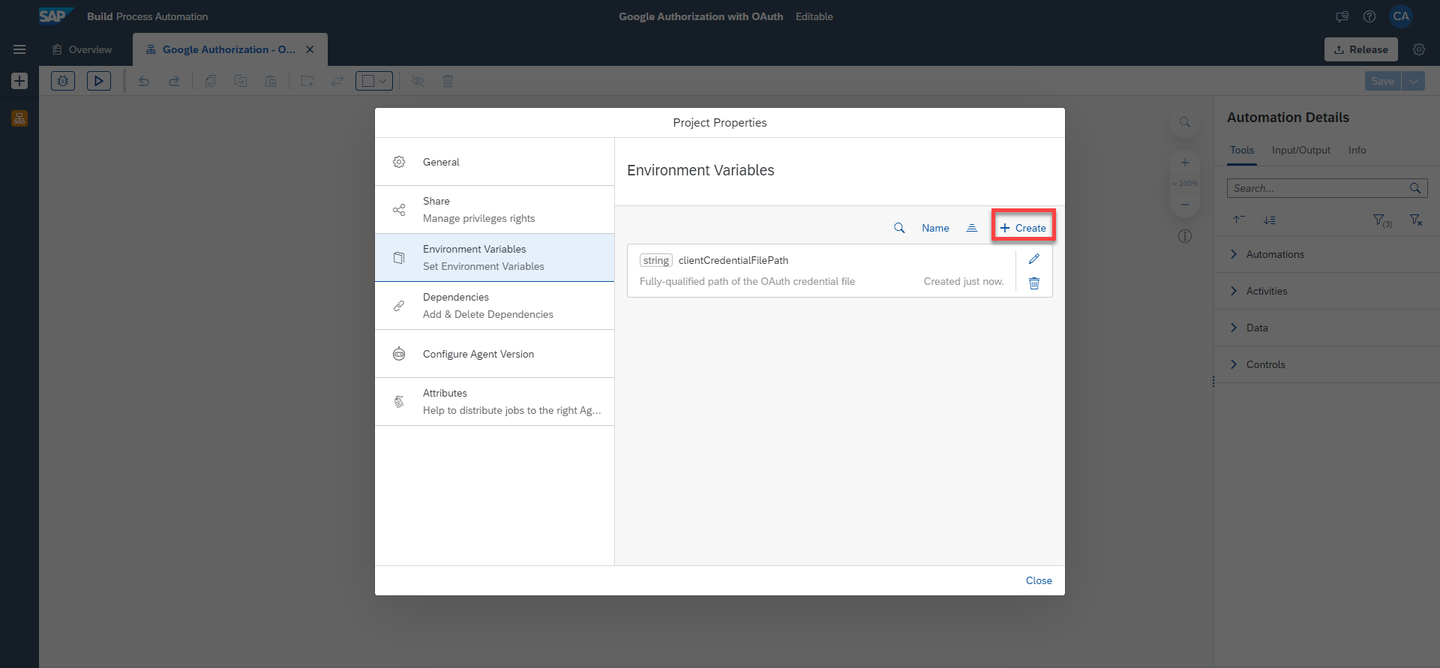This screenshot has height=668, width=1440.
Task: Open the Dependencies section
Action: 495,306
